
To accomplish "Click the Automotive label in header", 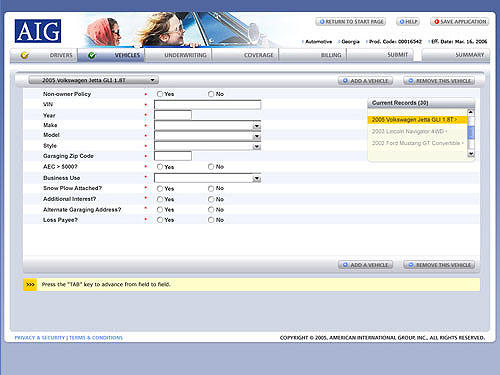I will pyautogui.click(x=318, y=42).
